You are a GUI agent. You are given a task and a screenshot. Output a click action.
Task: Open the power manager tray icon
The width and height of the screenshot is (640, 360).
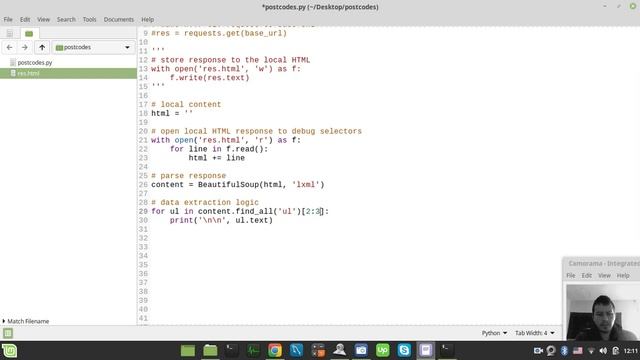pyautogui.click(x=616, y=351)
